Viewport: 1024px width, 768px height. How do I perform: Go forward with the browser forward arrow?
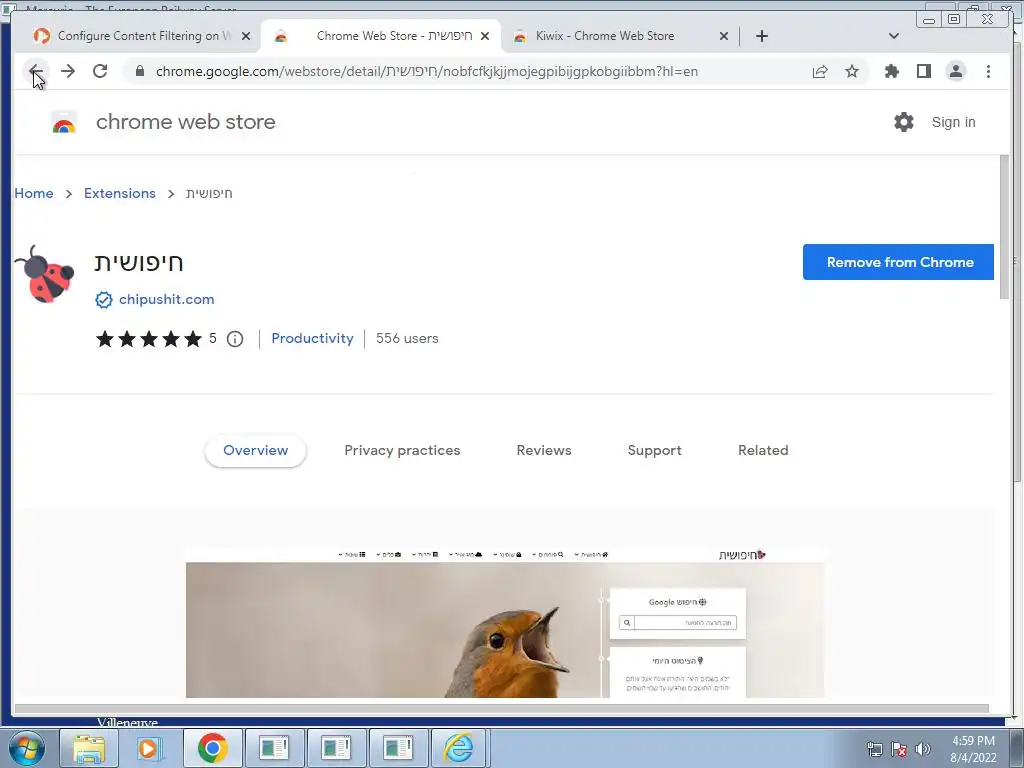tap(68, 71)
